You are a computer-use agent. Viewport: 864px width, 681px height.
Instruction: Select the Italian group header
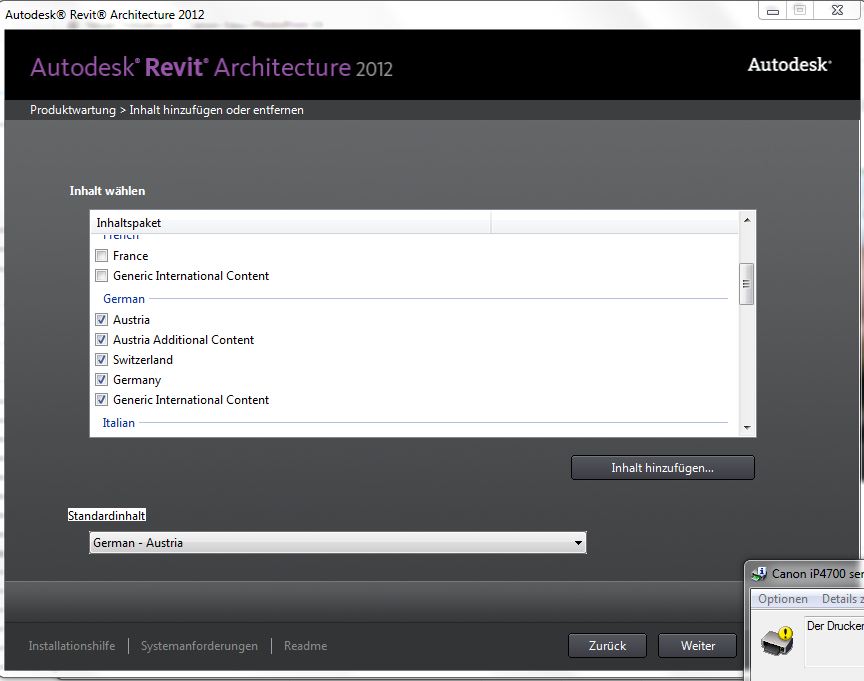(x=118, y=423)
